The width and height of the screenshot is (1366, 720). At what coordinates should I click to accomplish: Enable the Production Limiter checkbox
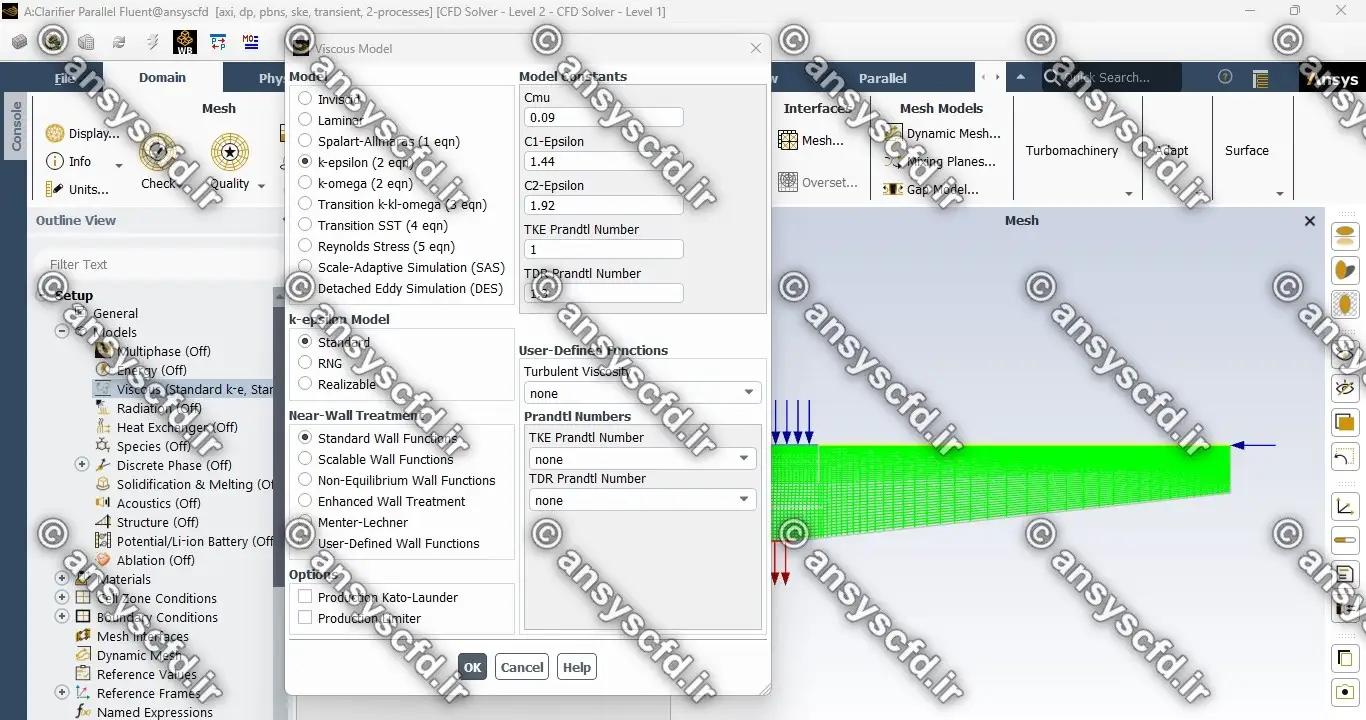coord(305,618)
